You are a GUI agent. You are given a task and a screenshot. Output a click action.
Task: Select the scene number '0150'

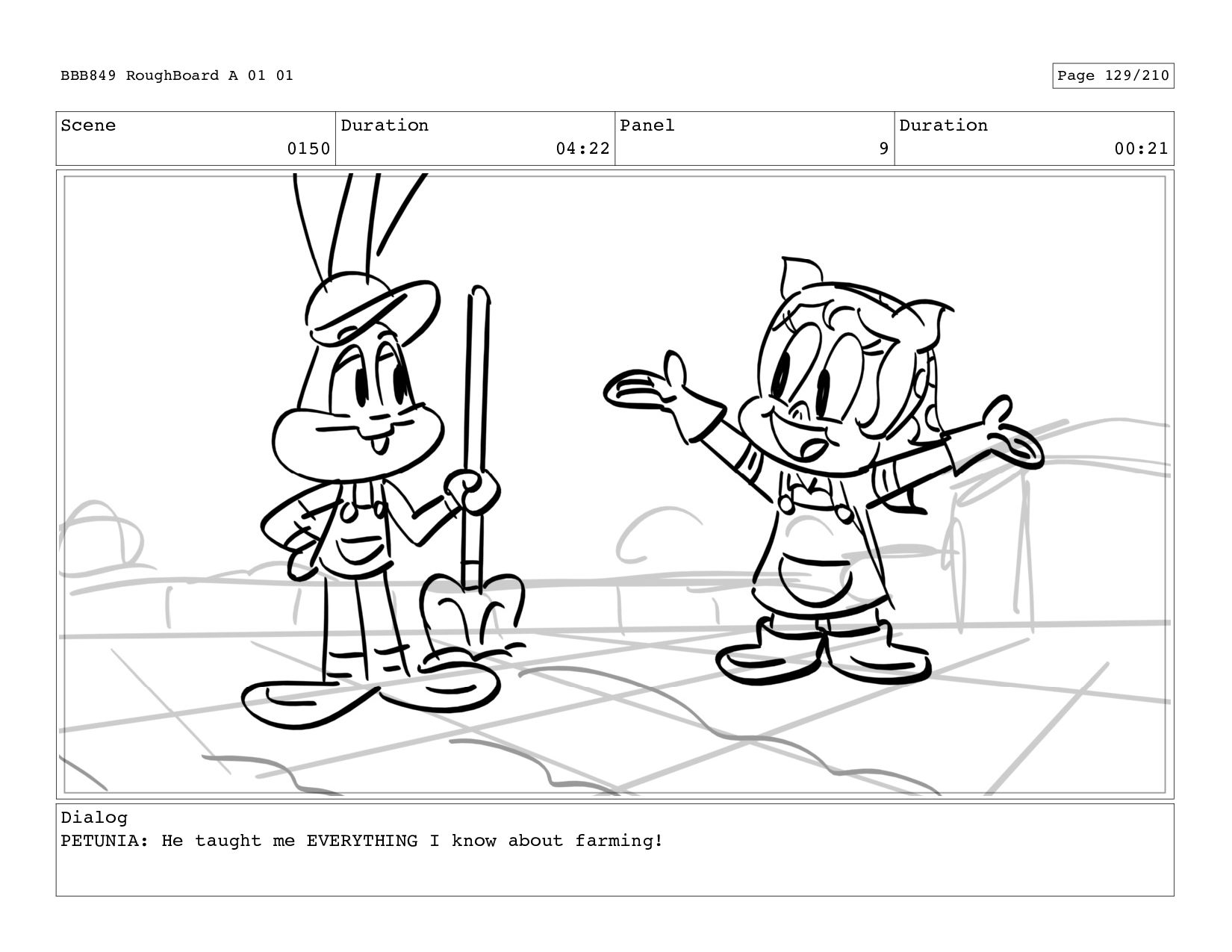point(308,149)
